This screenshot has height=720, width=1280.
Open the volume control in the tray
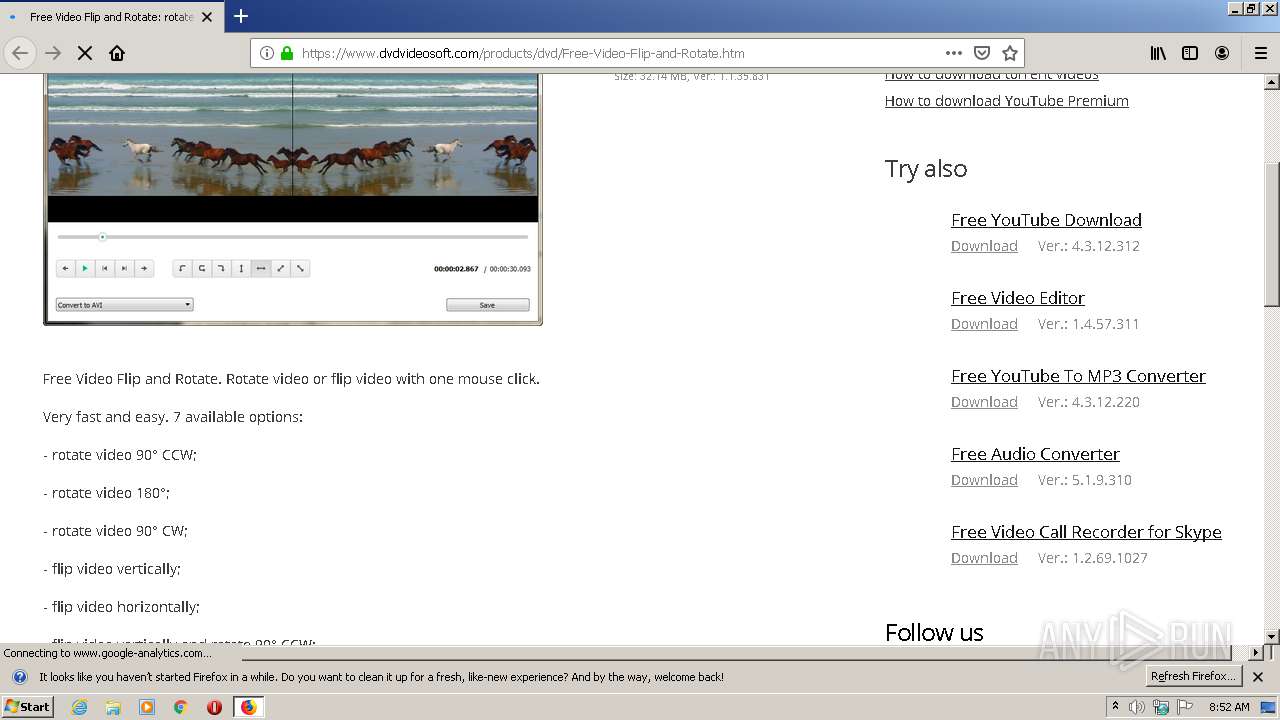(x=1137, y=707)
